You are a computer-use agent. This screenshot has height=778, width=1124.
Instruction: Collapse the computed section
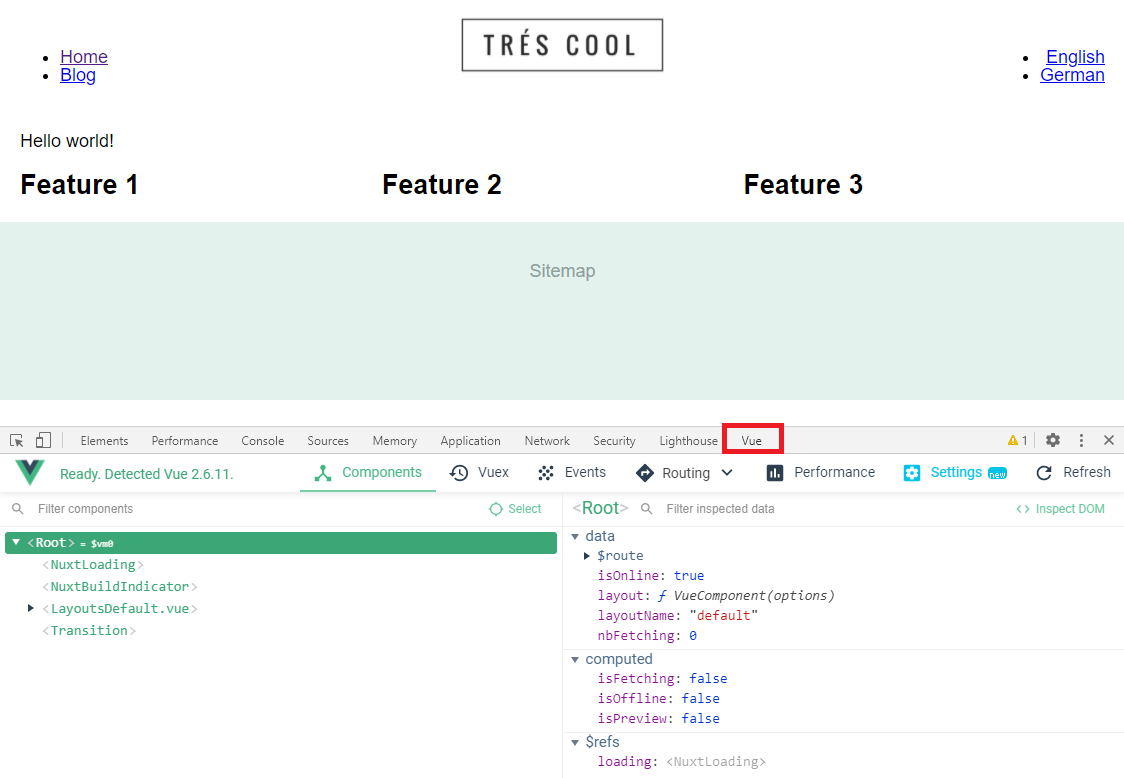(x=575, y=659)
